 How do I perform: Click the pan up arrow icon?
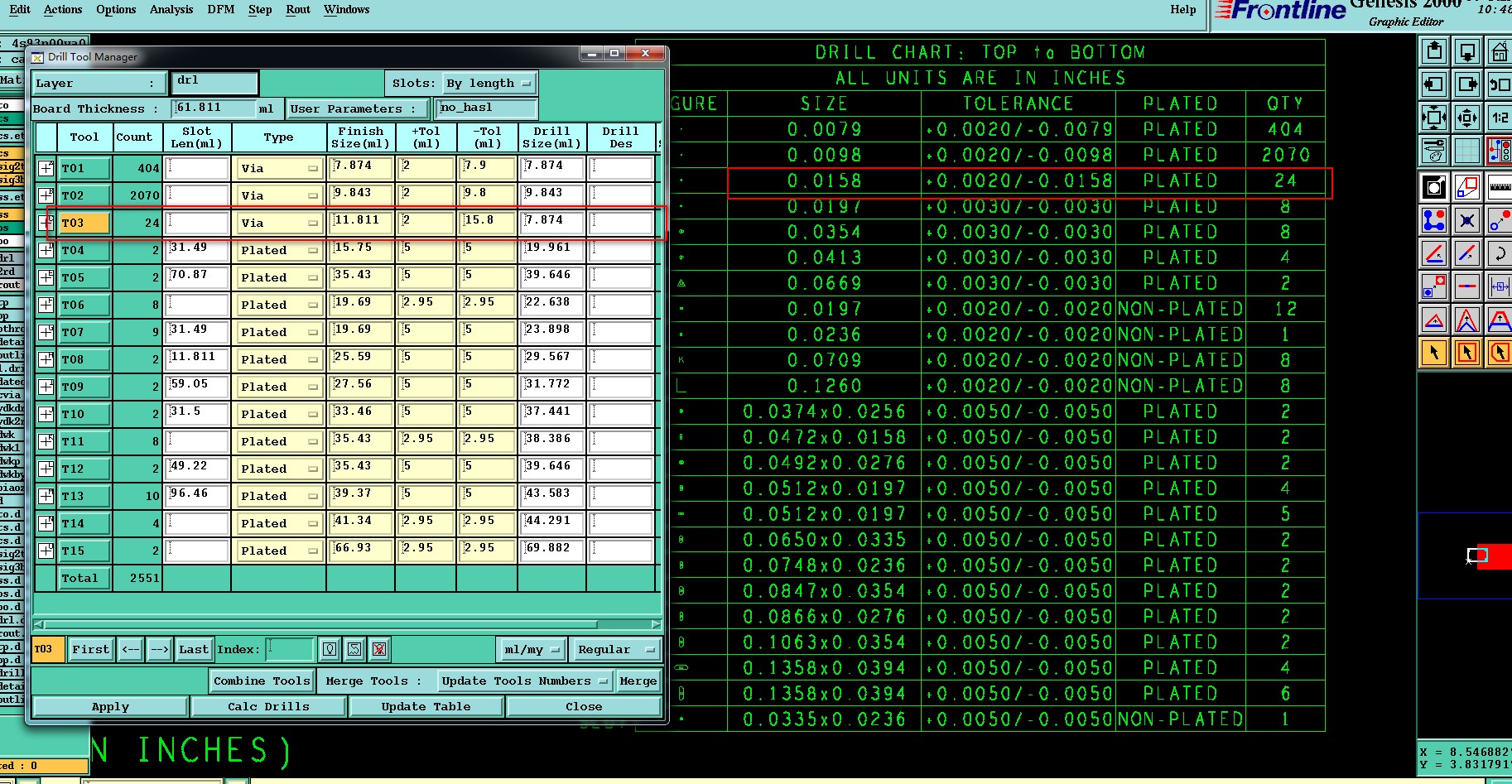(1434, 52)
